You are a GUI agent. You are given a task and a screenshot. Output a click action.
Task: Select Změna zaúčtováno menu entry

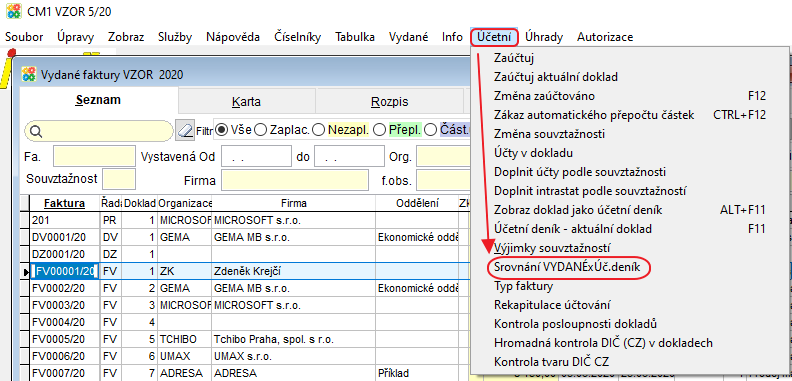[x=629, y=96]
